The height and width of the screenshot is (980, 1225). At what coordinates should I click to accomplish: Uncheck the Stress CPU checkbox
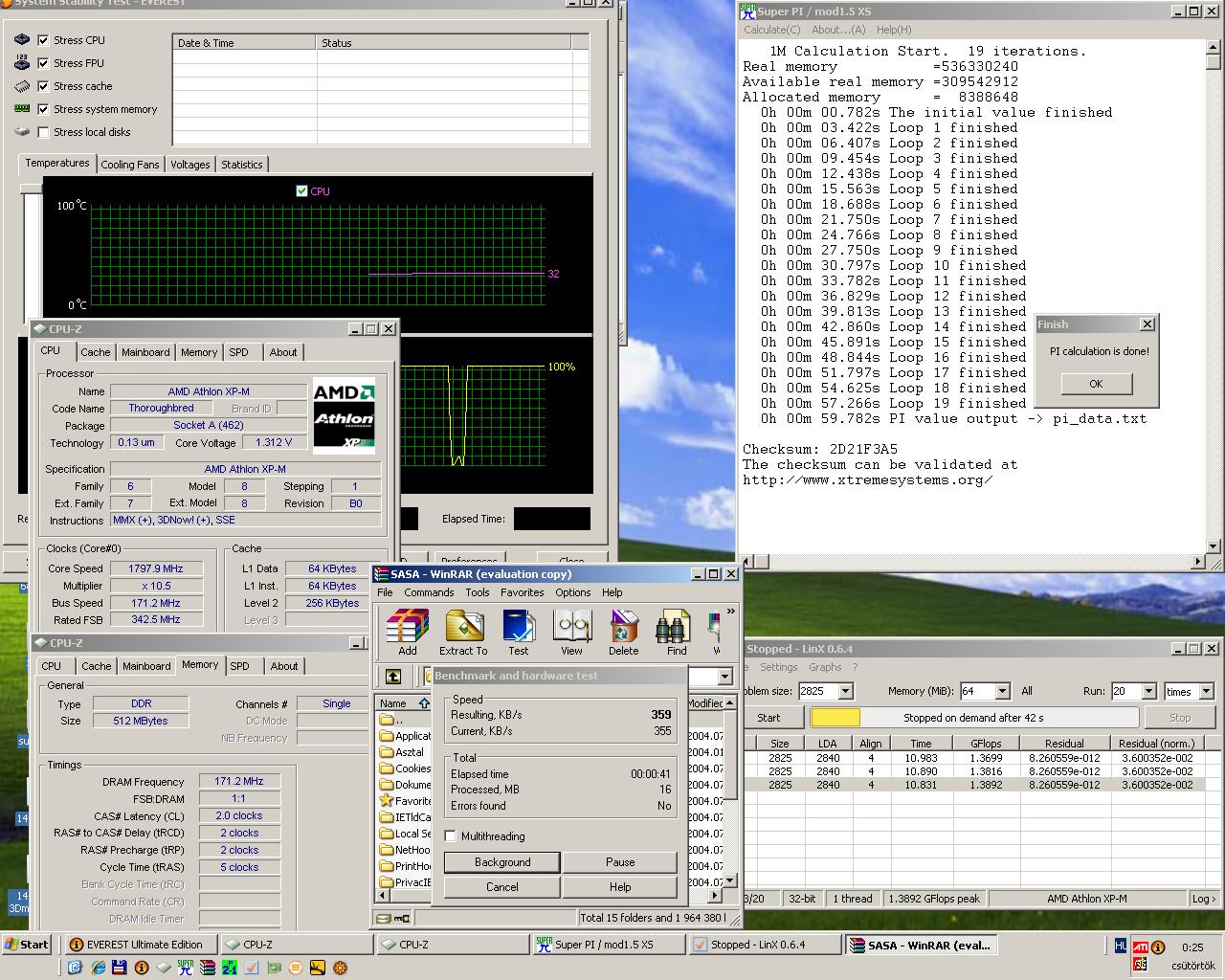point(43,40)
